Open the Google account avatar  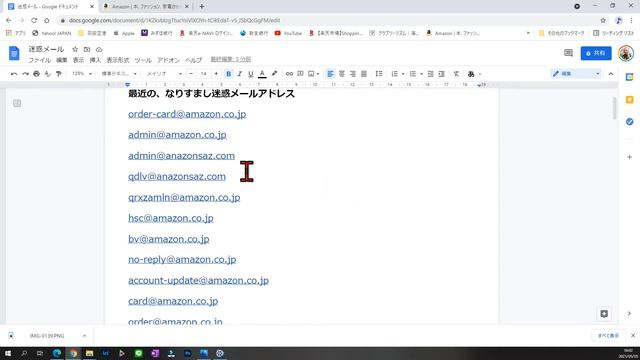tap(626, 53)
